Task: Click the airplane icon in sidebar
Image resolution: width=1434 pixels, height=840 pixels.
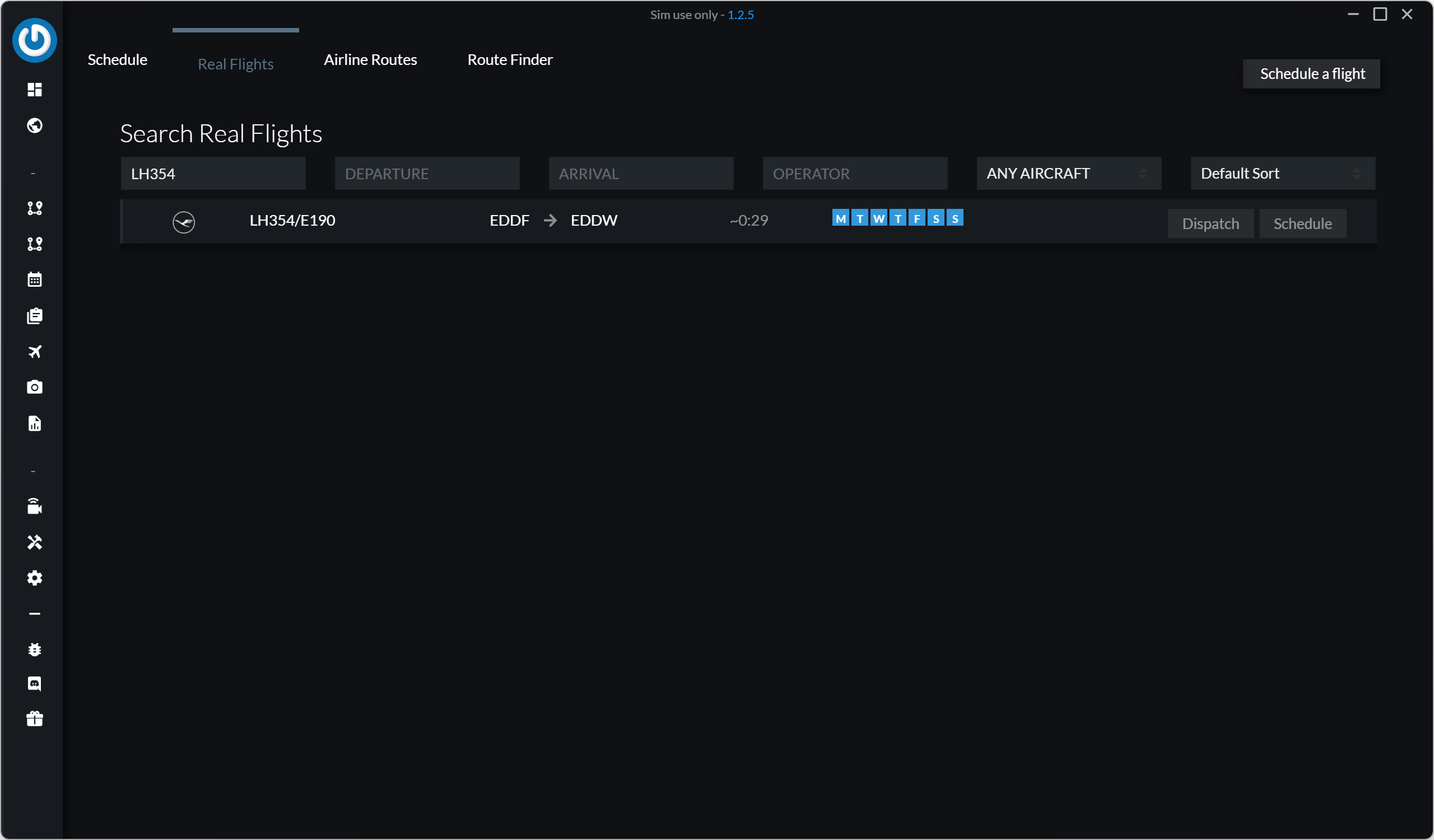Action: 35,352
